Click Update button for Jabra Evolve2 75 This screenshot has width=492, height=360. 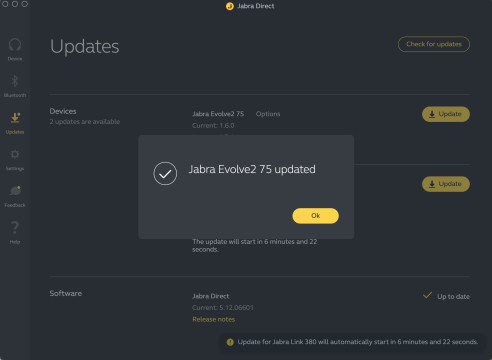click(x=446, y=114)
